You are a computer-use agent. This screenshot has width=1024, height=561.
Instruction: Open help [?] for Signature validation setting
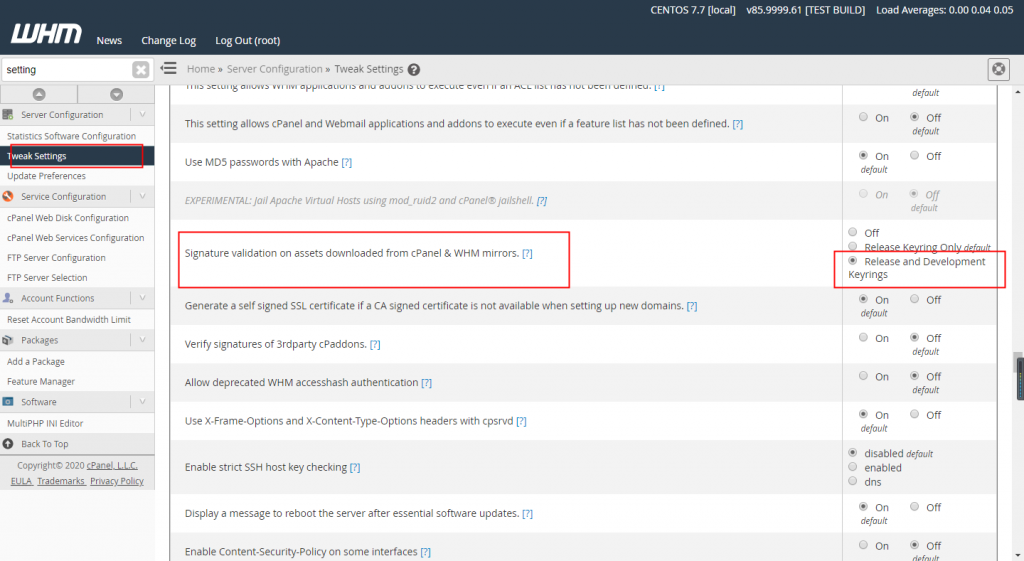527,253
